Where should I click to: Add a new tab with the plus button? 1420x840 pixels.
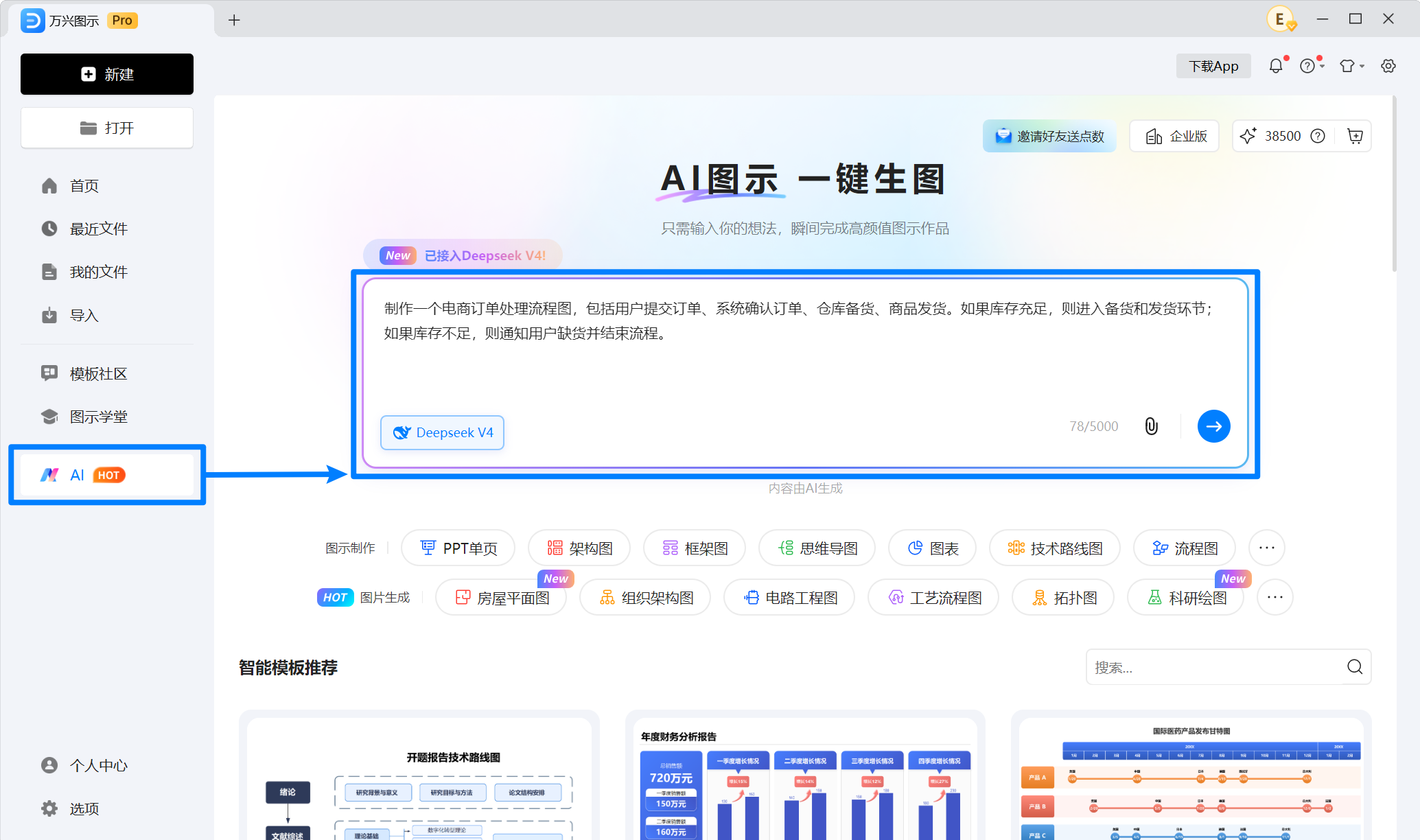click(x=234, y=20)
